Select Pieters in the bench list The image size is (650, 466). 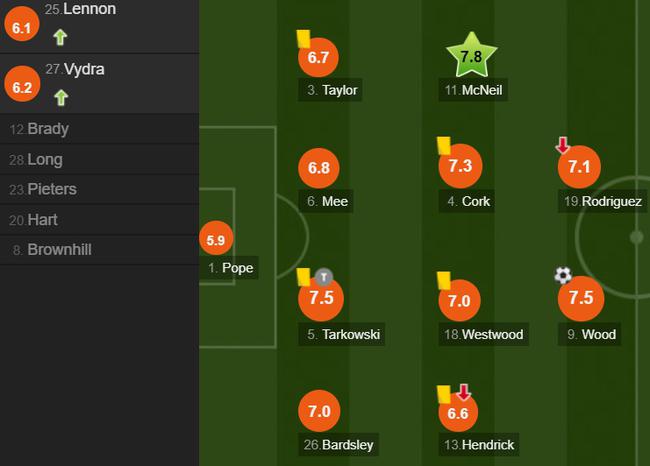click(x=99, y=189)
